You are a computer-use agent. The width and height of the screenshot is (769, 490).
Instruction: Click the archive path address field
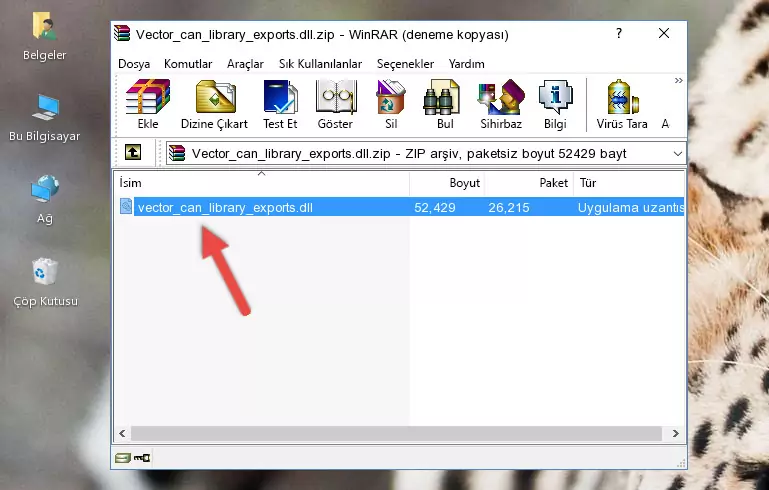(426, 154)
